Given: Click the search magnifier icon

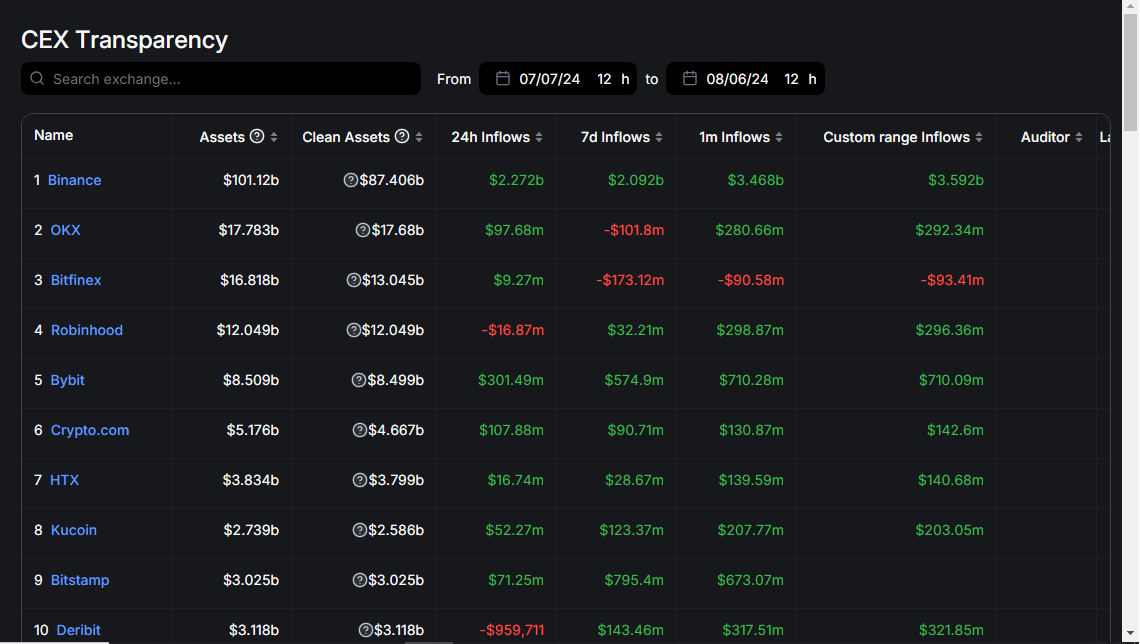Looking at the screenshot, I should point(37,79).
